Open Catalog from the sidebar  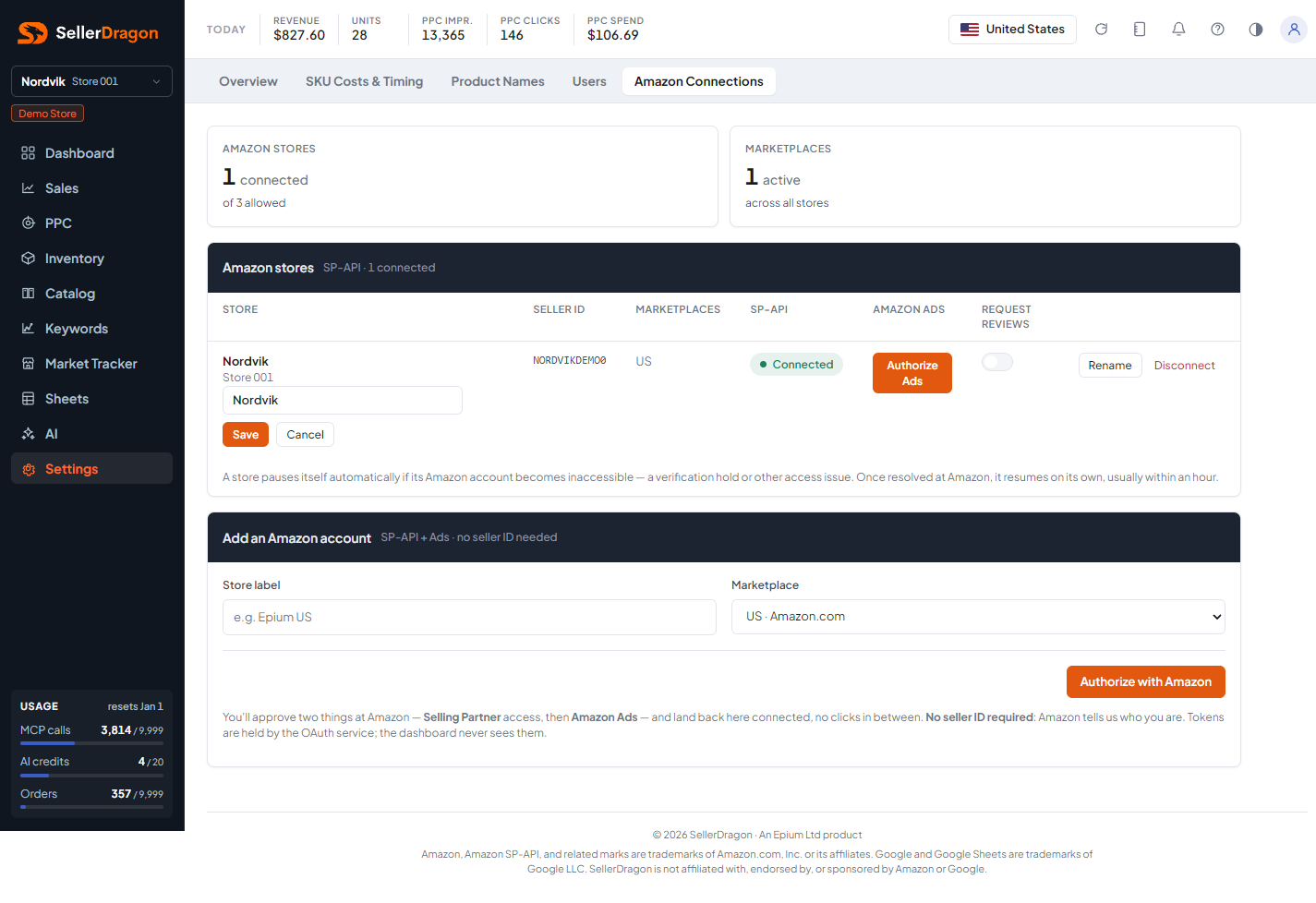tap(91, 294)
